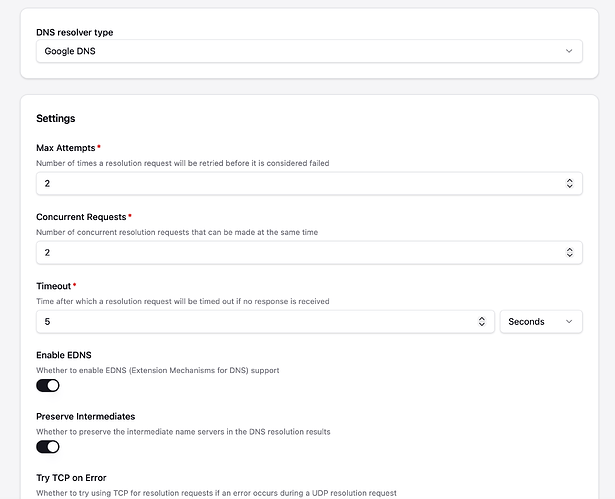Click the Concurrent Requests label
615x499 pixels.
[x=81, y=217]
